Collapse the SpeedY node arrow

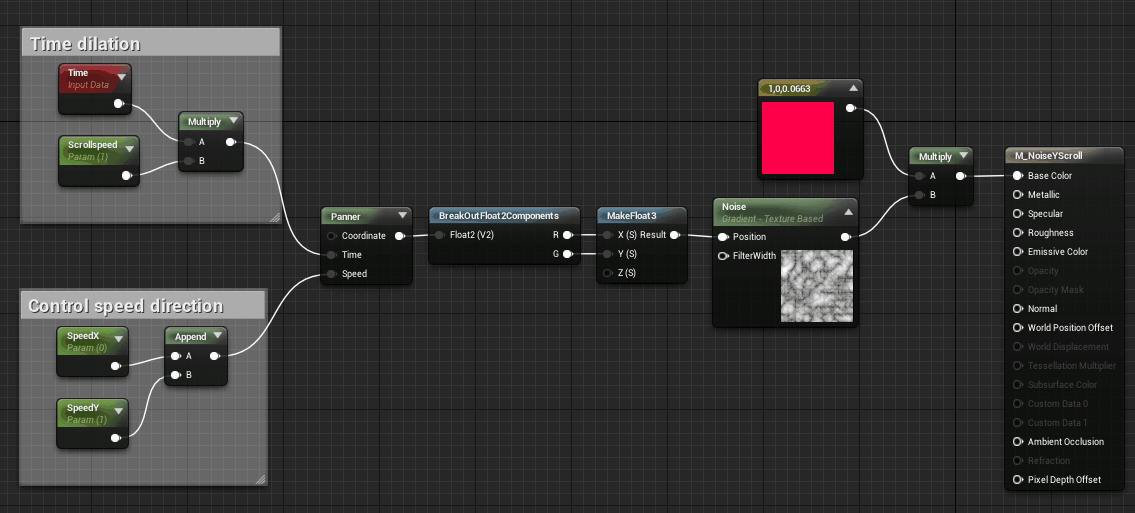(x=119, y=409)
